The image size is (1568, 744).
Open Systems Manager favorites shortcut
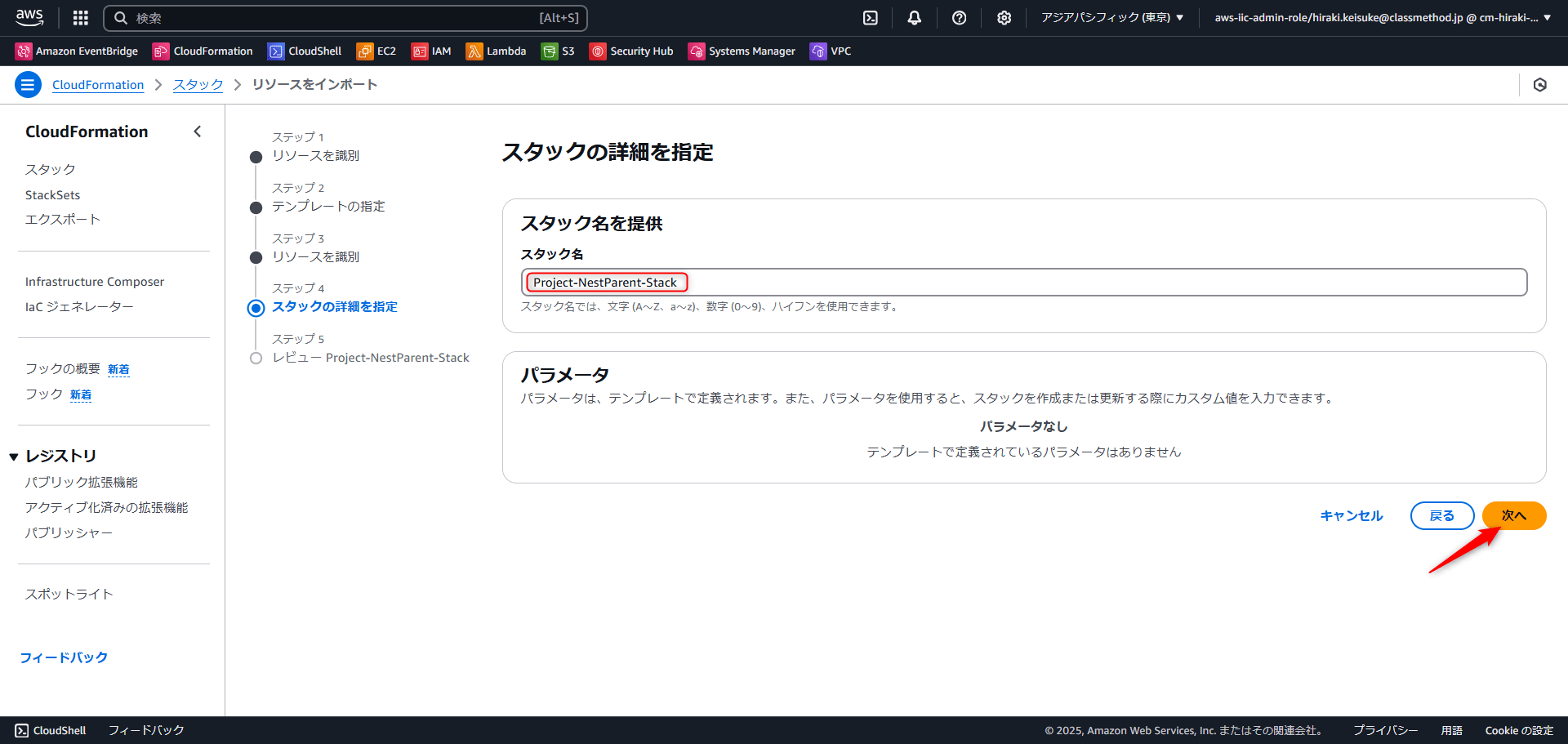(742, 51)
